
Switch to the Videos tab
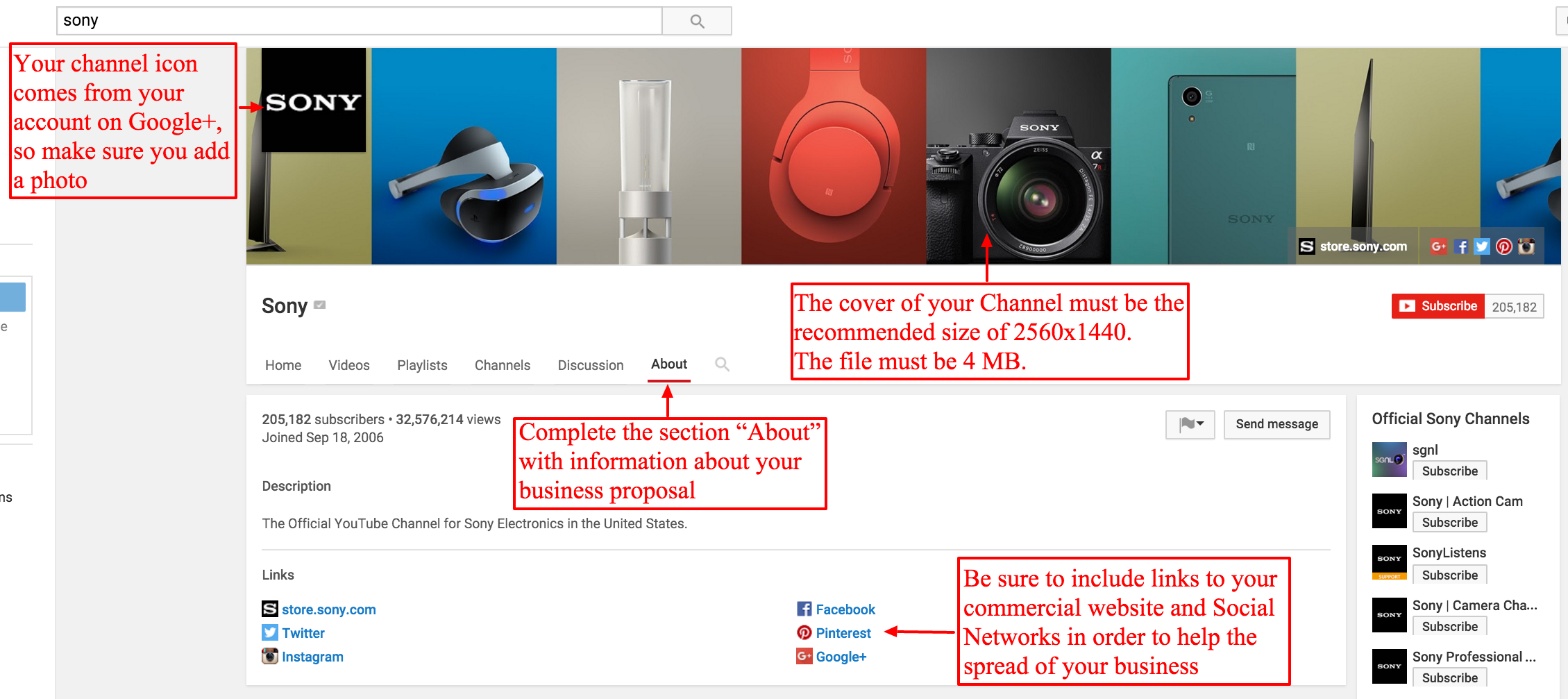point(348,365)
